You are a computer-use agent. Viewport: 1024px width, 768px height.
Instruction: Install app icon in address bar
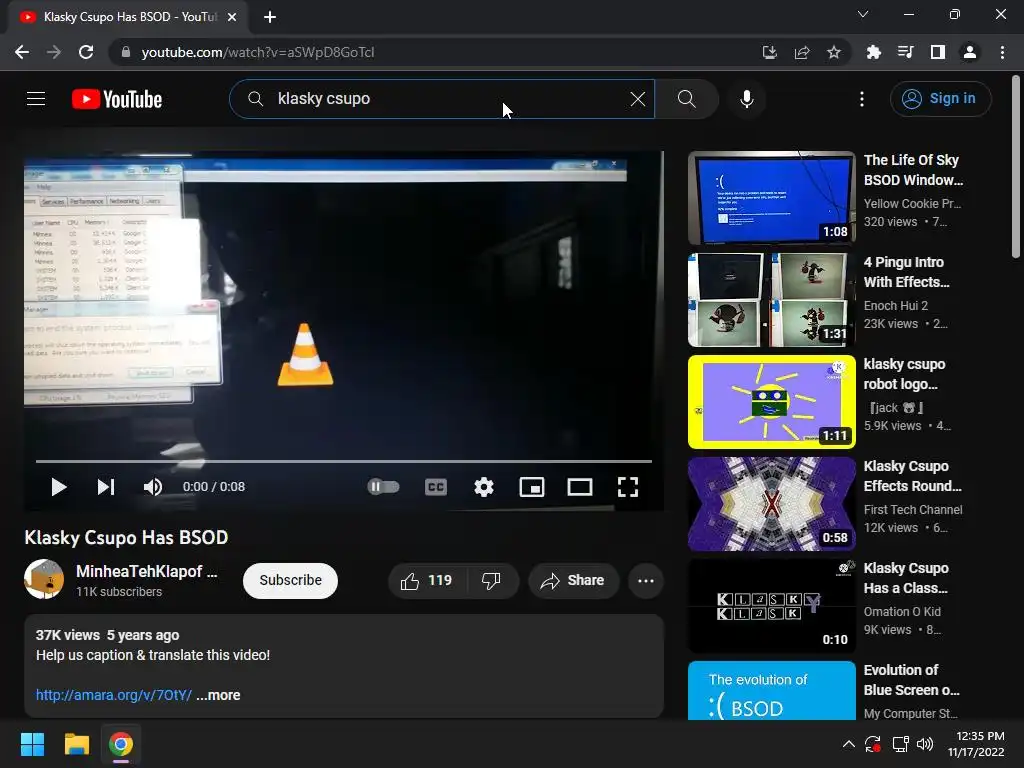(769, 52)
